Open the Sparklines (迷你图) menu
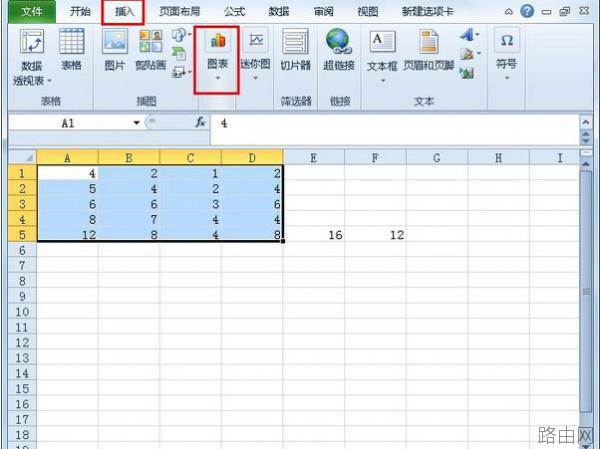Screen dimensions: 600x449 pos(255,54)
